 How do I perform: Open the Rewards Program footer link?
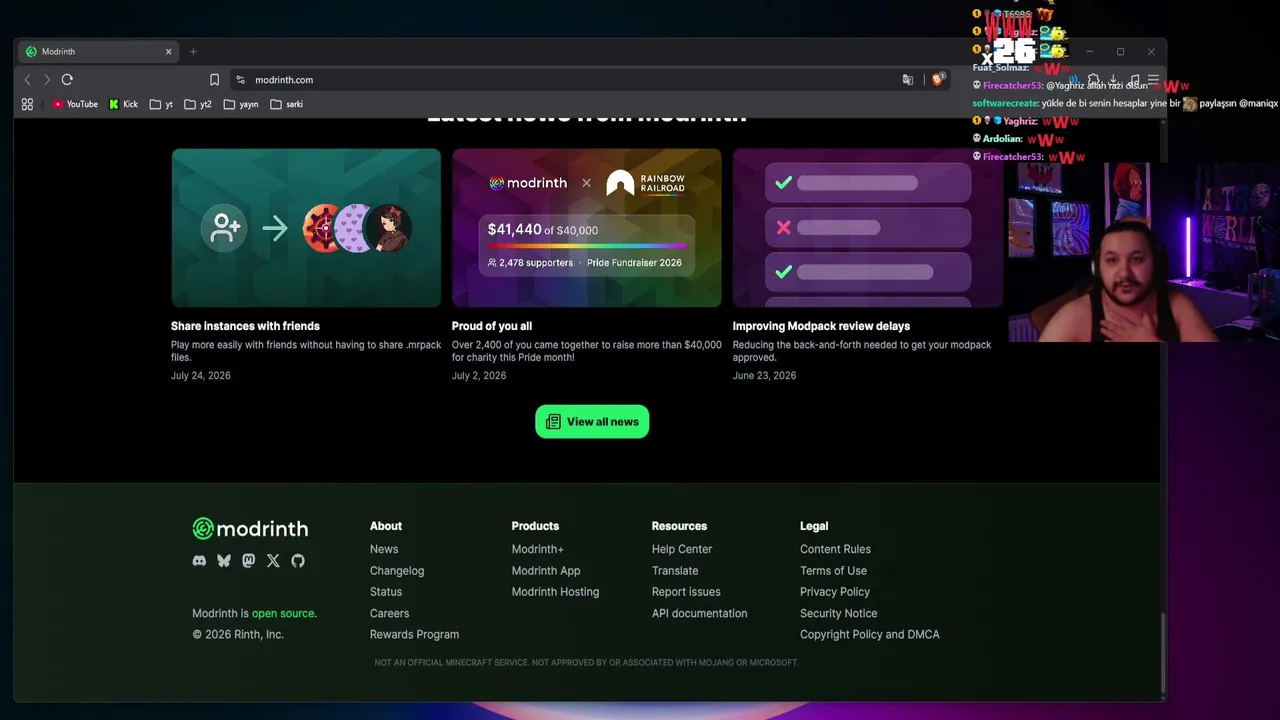tap(414, 635)
